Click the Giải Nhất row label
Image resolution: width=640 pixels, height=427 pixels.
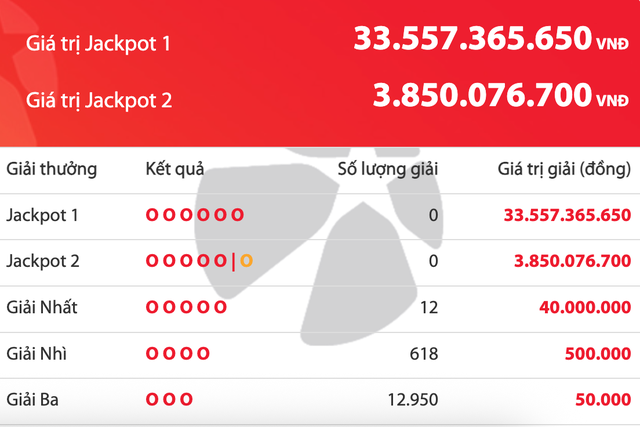click(x=42, y=307)
